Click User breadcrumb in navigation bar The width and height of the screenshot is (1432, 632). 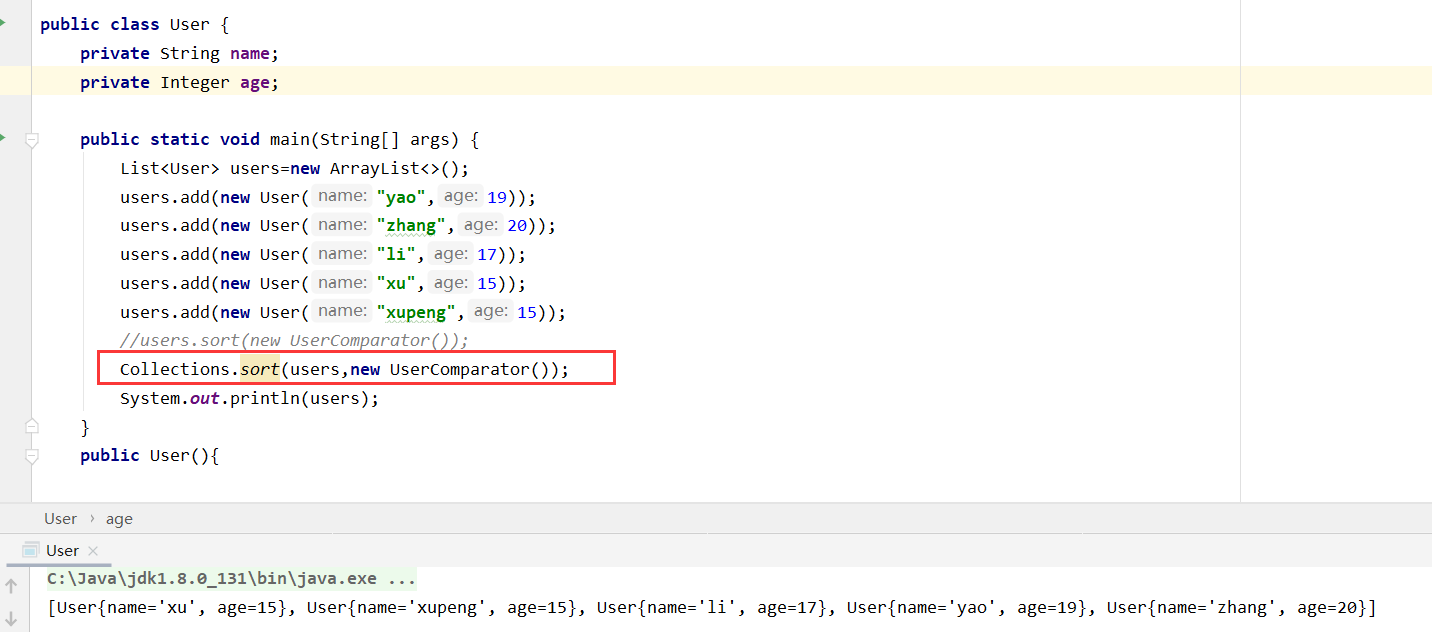(x=60, y=518)
